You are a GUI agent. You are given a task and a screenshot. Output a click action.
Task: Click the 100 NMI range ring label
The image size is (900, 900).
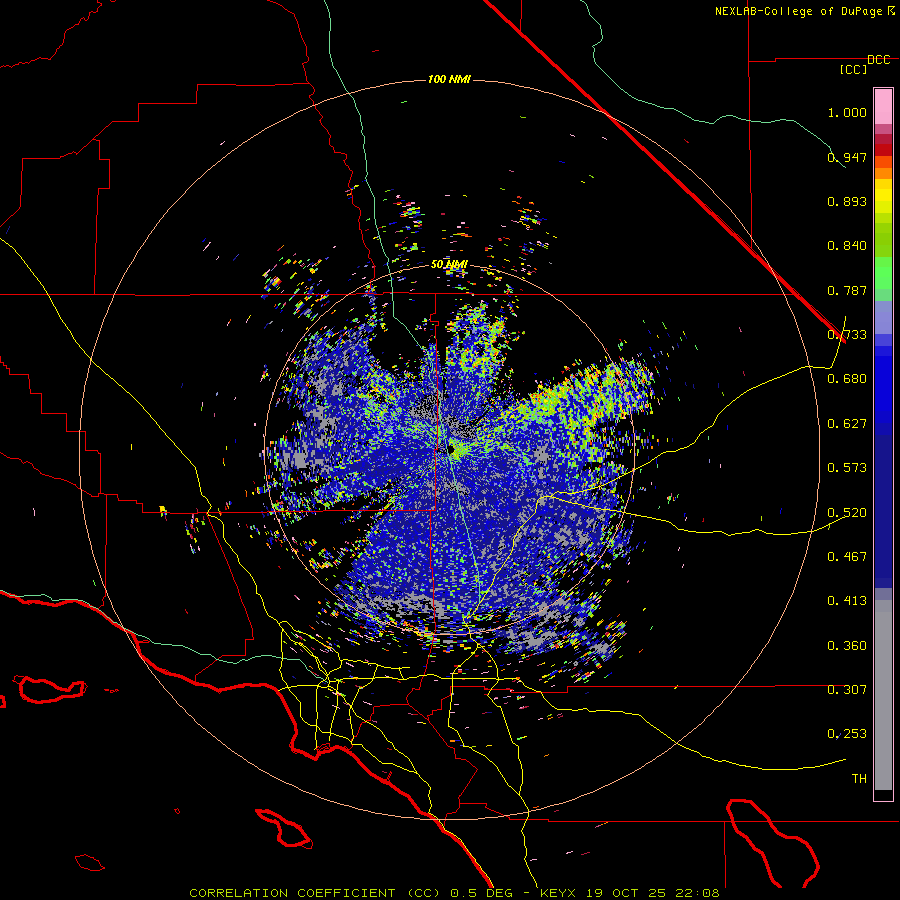449,79
